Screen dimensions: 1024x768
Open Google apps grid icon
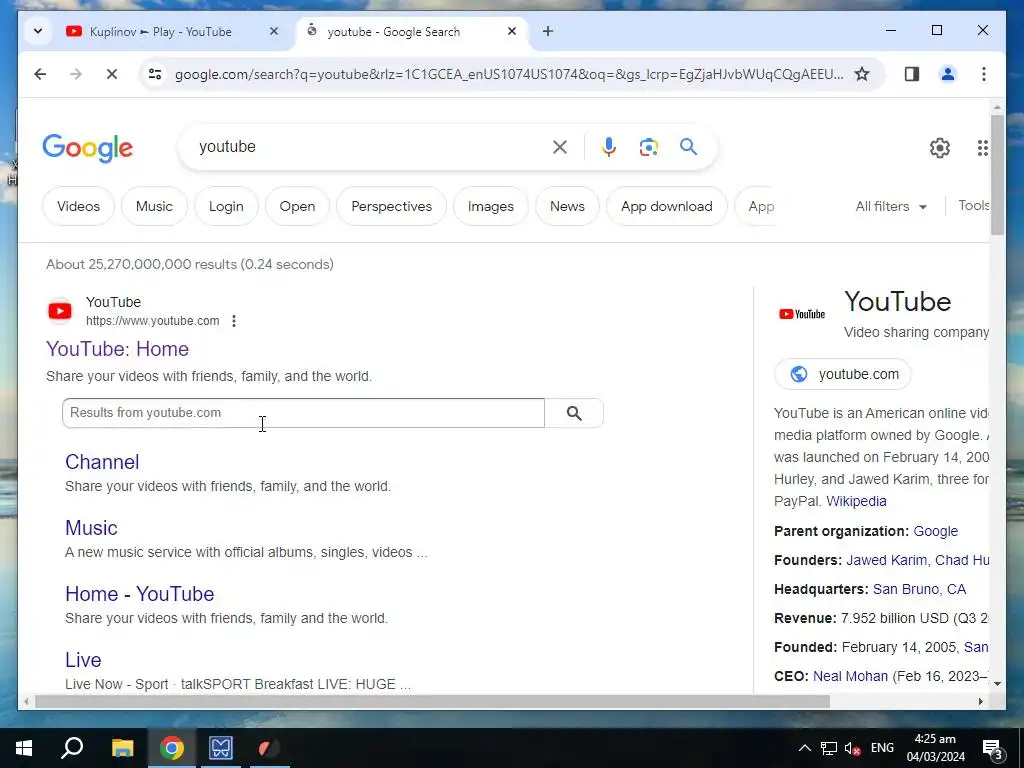click(982, 148)
